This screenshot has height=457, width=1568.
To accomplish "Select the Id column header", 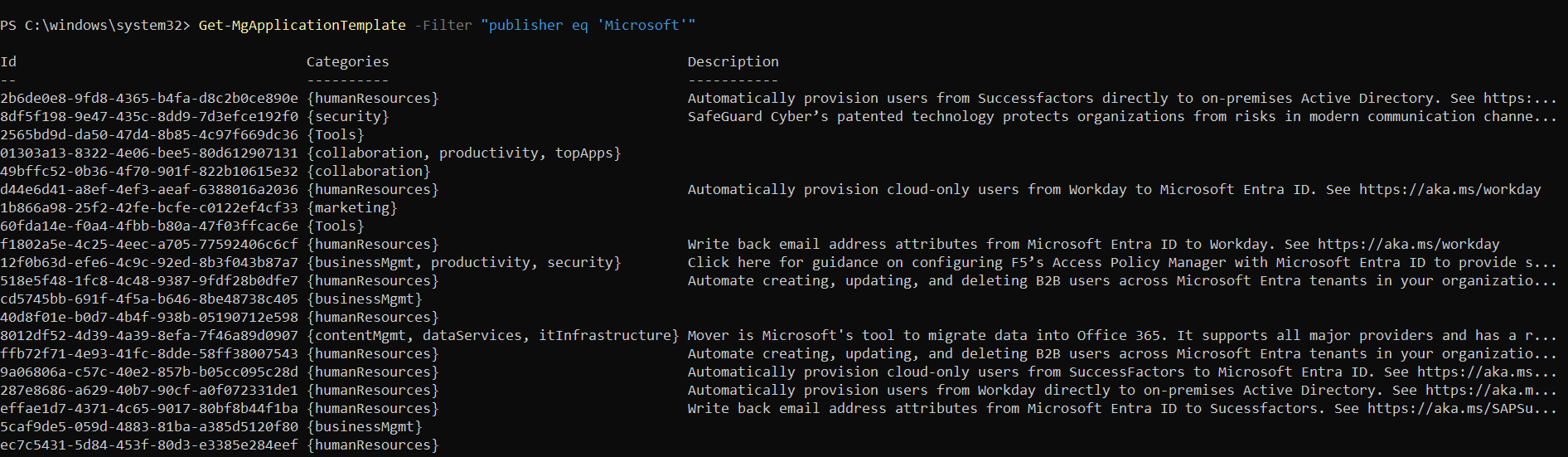I will click(8, 61).
